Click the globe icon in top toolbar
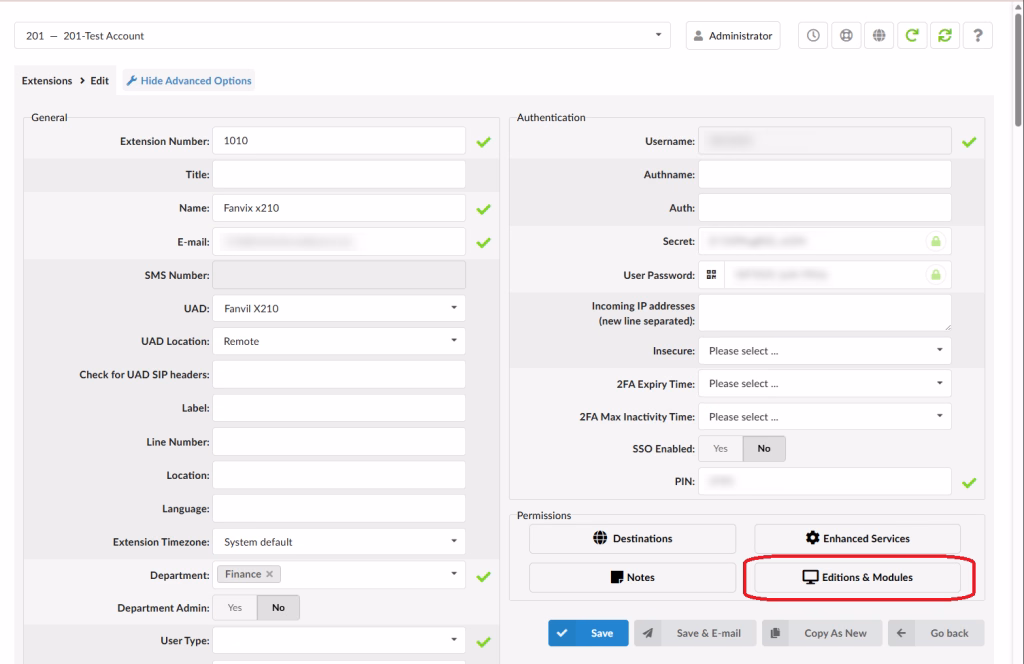This screenshot has height=664, width=1024. [879, 35]
